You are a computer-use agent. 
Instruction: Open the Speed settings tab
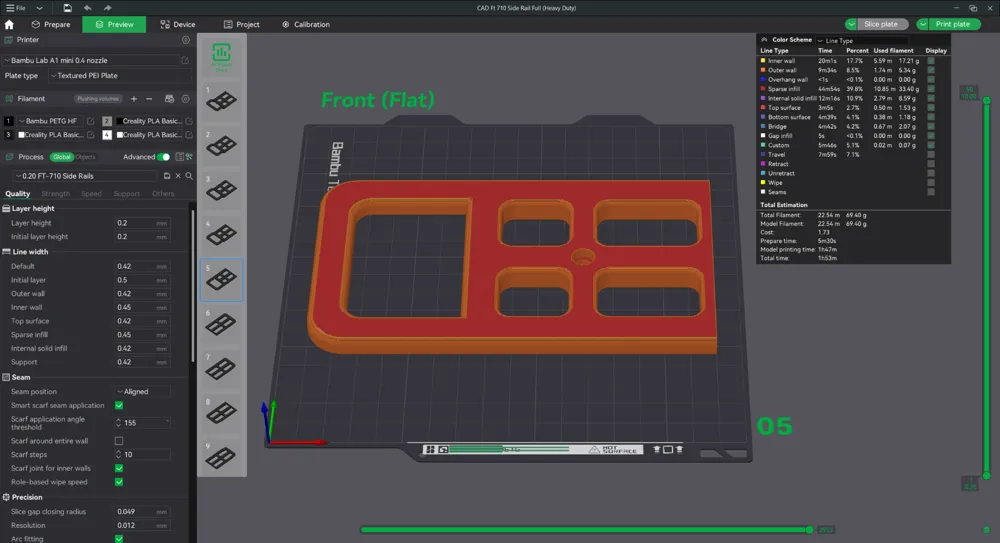pyautogui.click(x=91, y=193)
